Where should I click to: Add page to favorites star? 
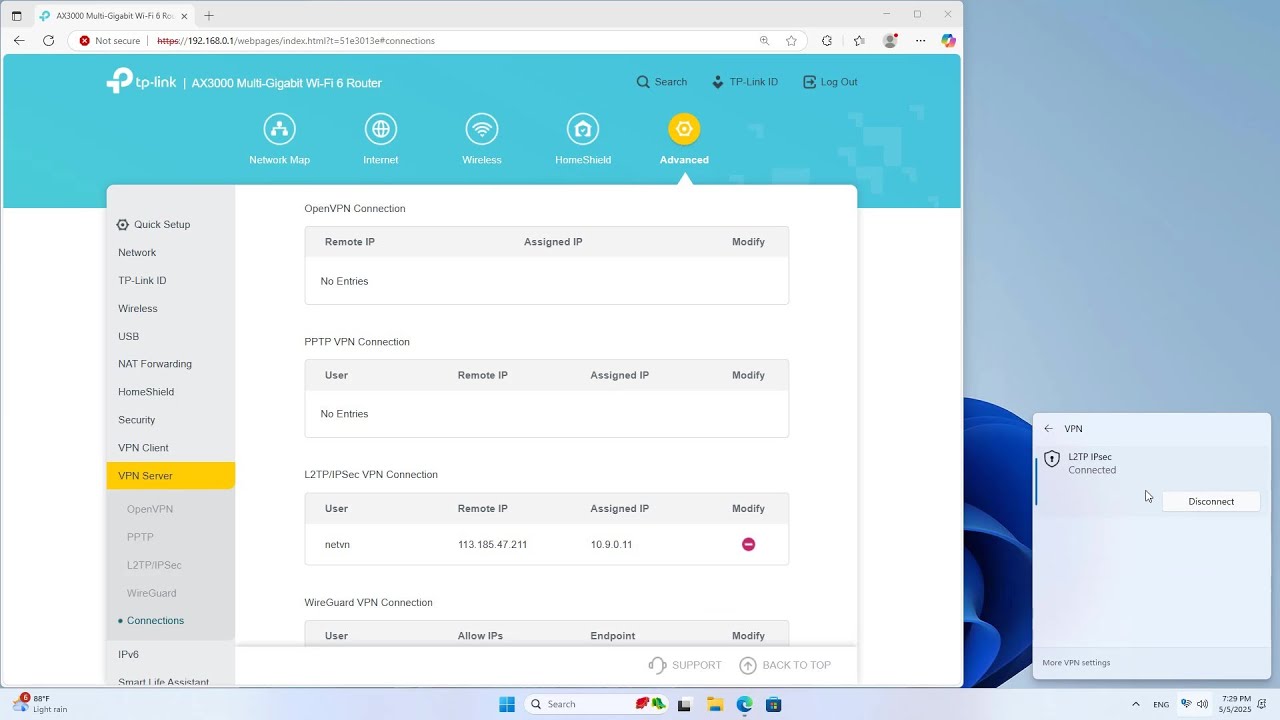791,41
